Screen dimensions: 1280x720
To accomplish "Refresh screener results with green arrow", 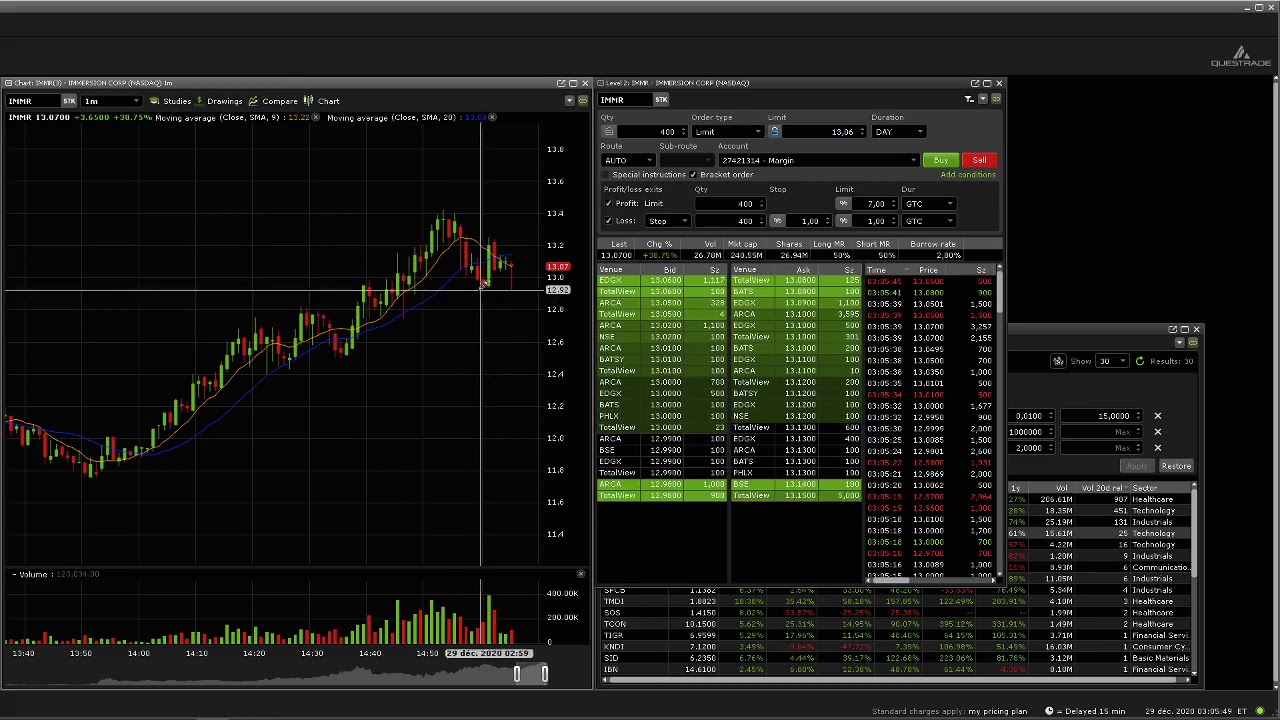I will click(1139, 361).
